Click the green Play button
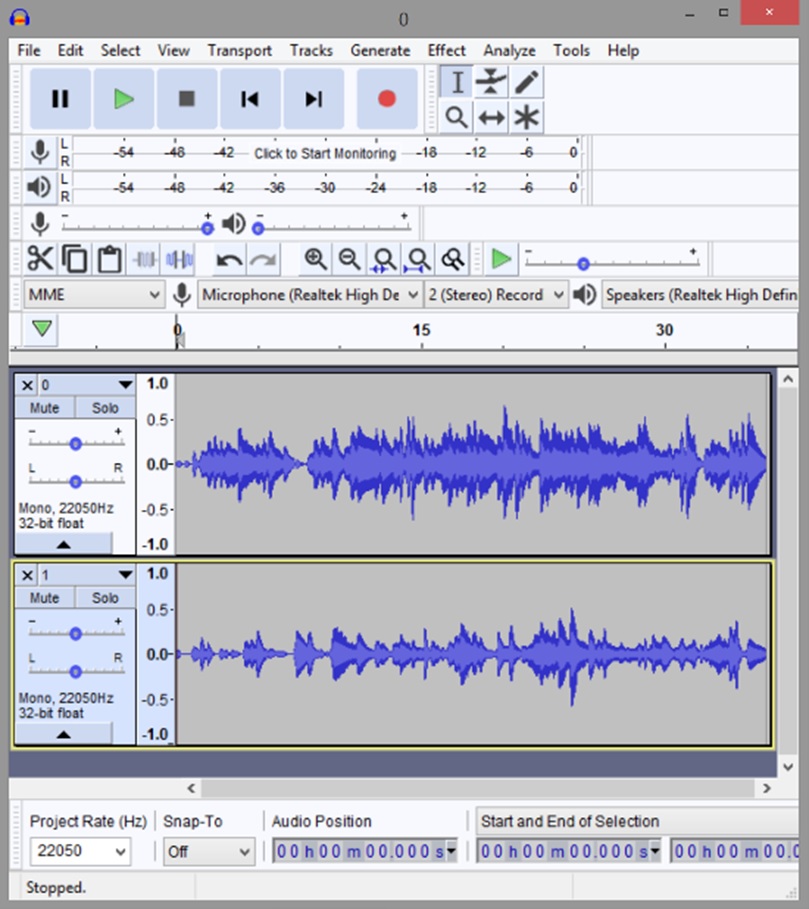 (124, 98)
